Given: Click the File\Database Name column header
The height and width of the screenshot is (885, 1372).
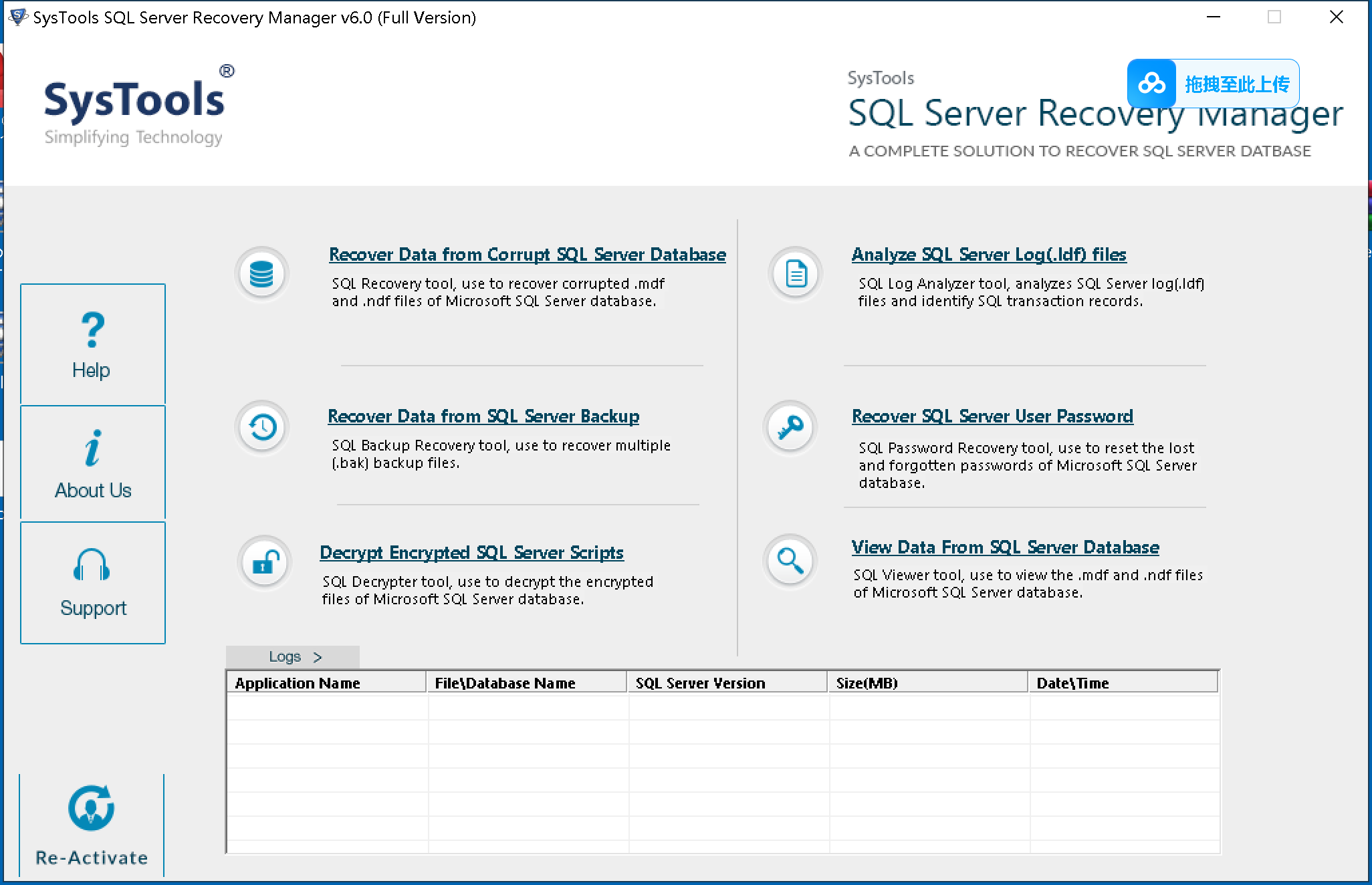Looking at the screenshot, I should pos(527,683).
